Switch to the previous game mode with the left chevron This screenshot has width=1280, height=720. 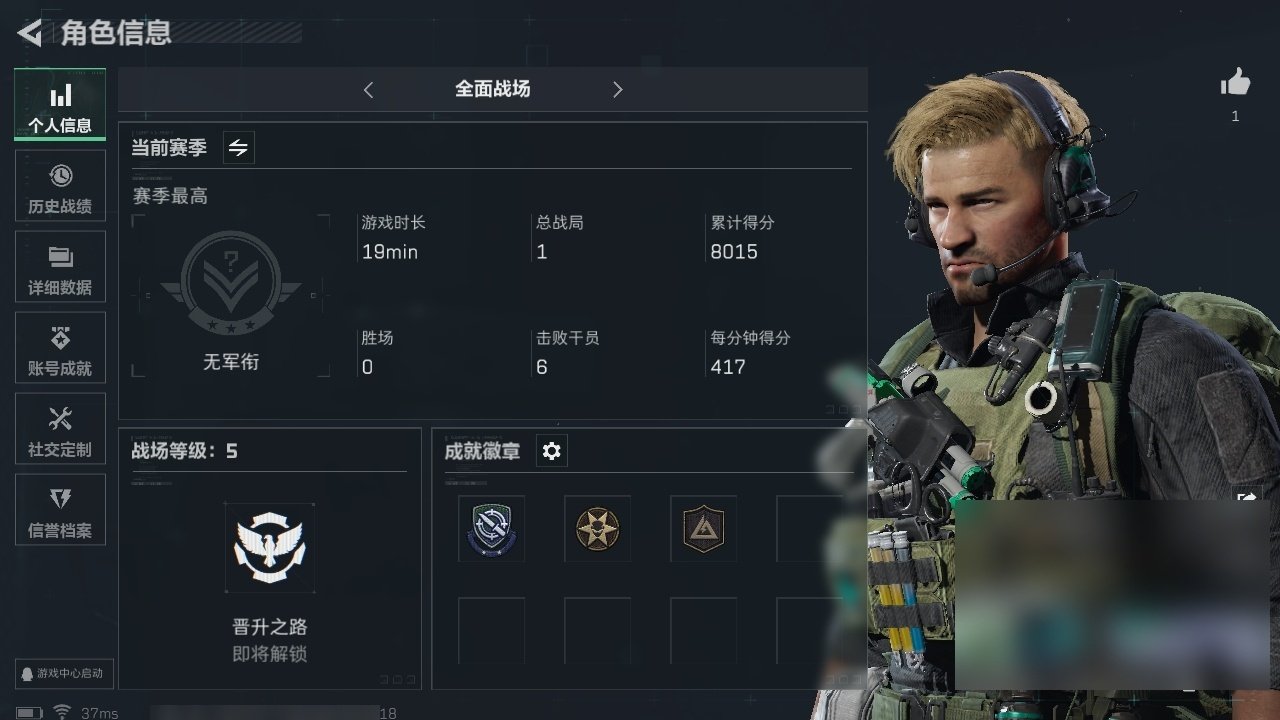pos(368,90)
